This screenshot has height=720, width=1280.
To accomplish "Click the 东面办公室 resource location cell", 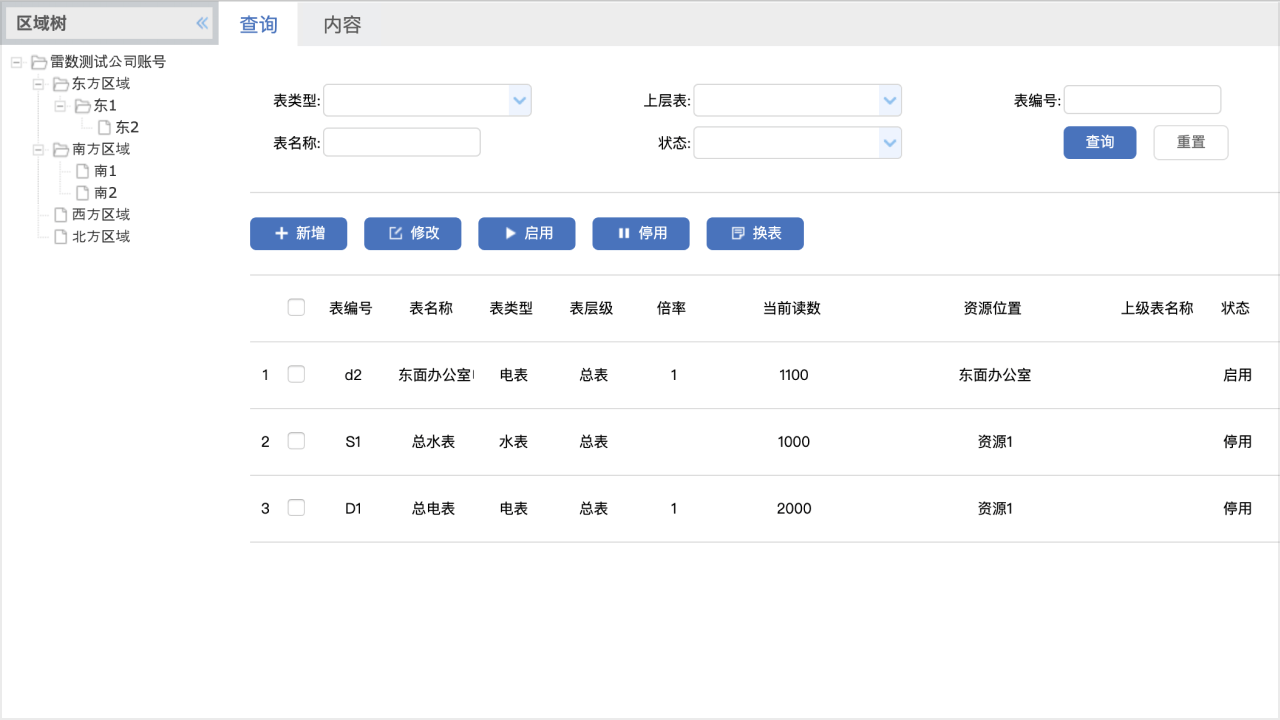I will point(995,375).
